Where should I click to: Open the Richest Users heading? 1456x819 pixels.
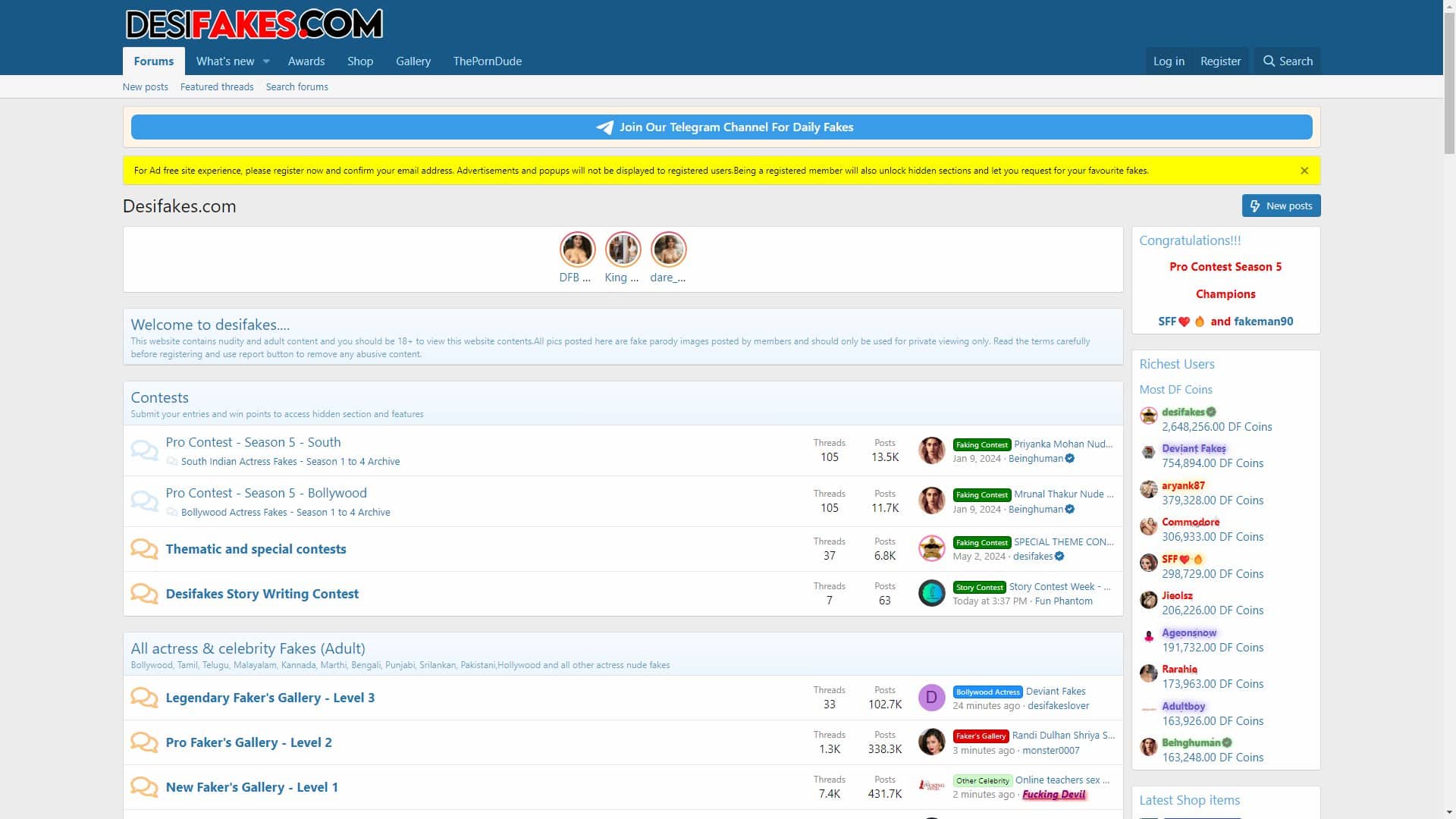(1177, 365)
